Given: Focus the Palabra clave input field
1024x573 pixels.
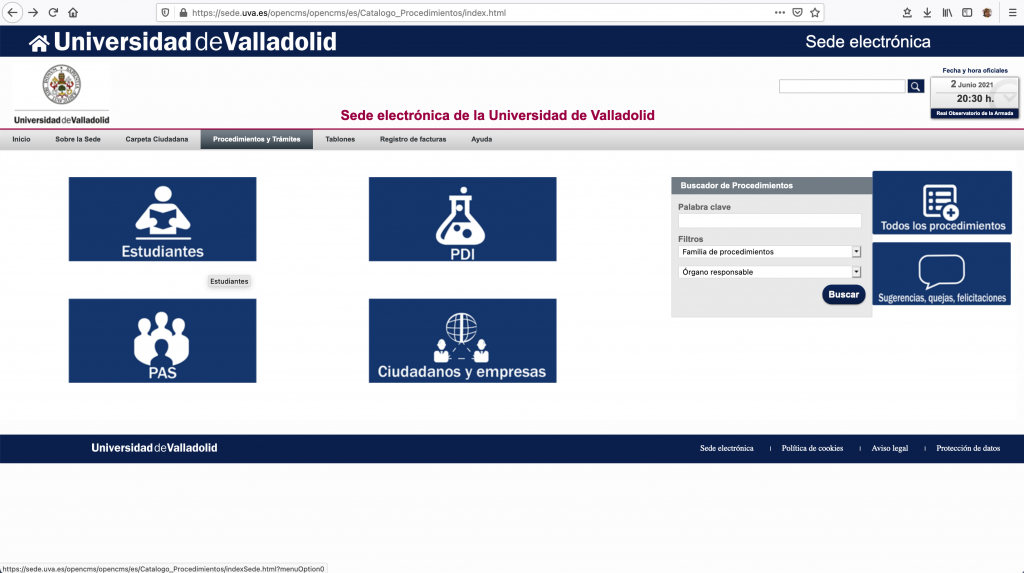Looking at the screenshot, I should pos(769,221).
